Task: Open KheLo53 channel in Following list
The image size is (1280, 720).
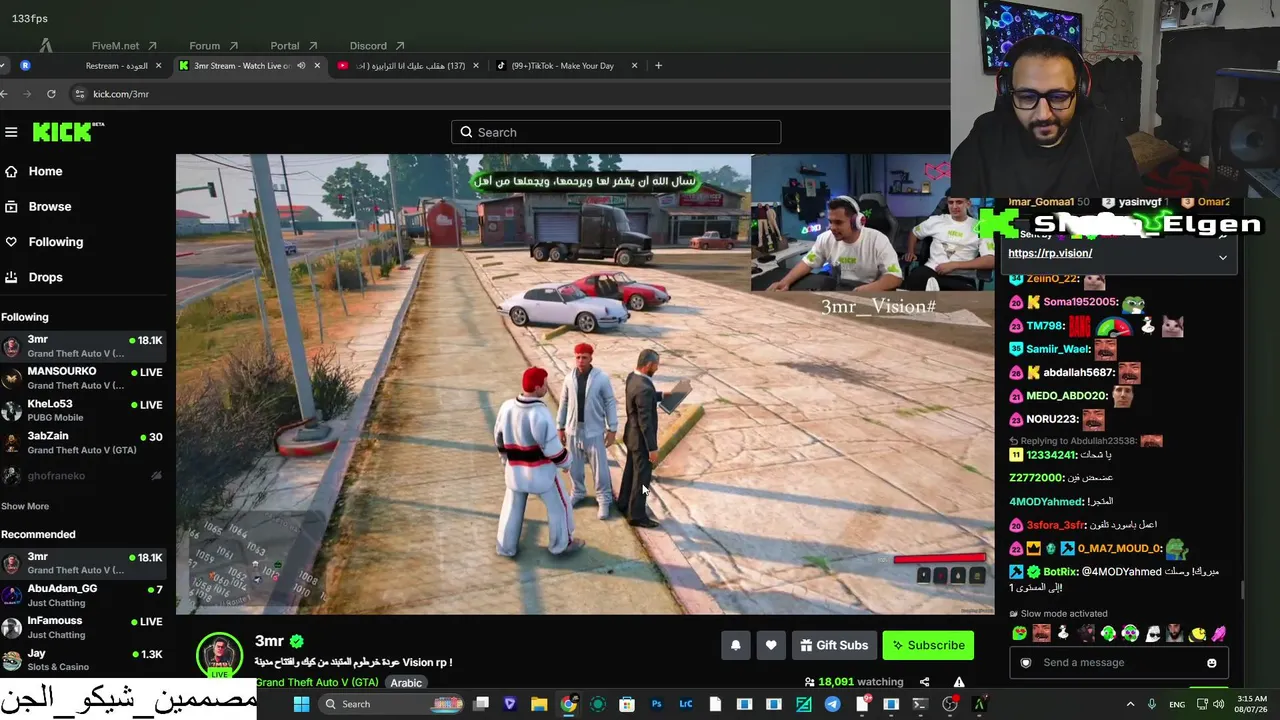Action: (x=83, y=410)
